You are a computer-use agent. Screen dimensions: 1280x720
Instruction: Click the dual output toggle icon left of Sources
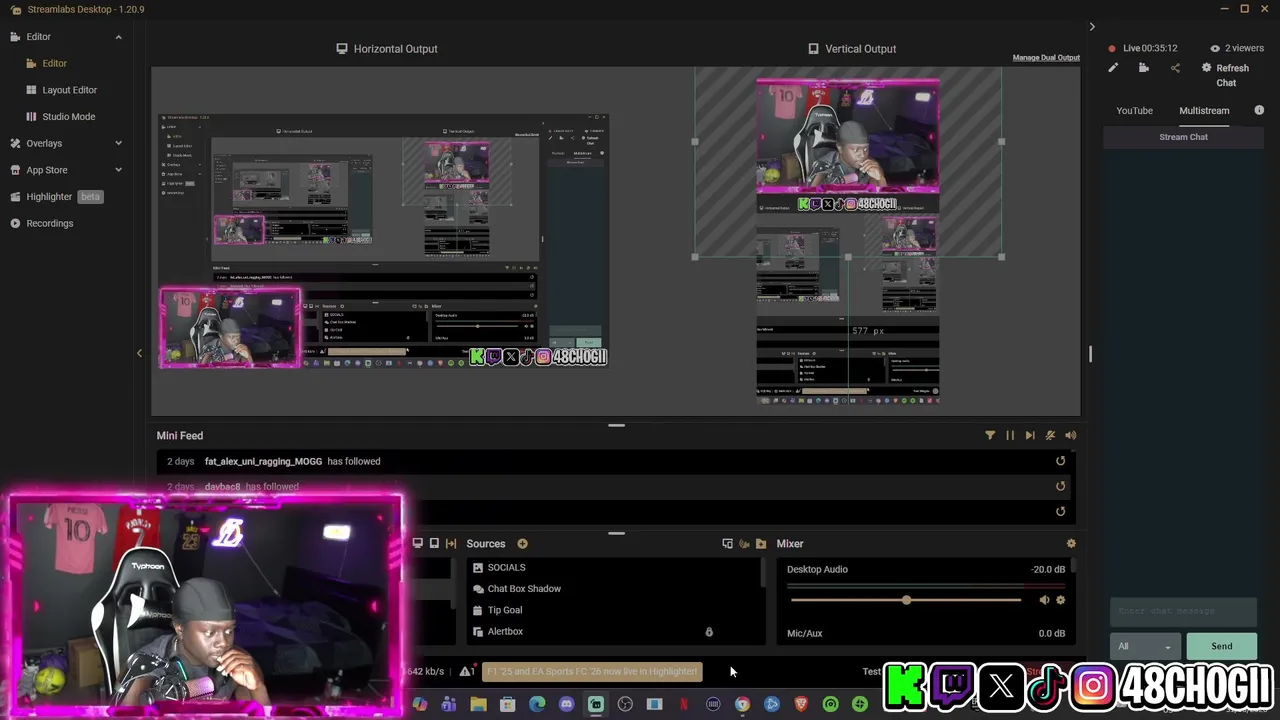pos(451,544)
